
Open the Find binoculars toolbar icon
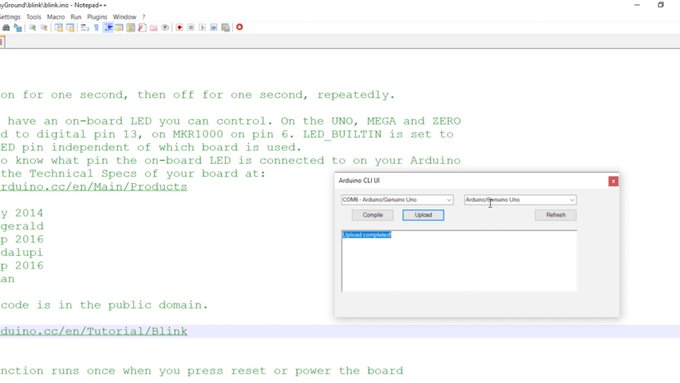[x=6, y=27]
